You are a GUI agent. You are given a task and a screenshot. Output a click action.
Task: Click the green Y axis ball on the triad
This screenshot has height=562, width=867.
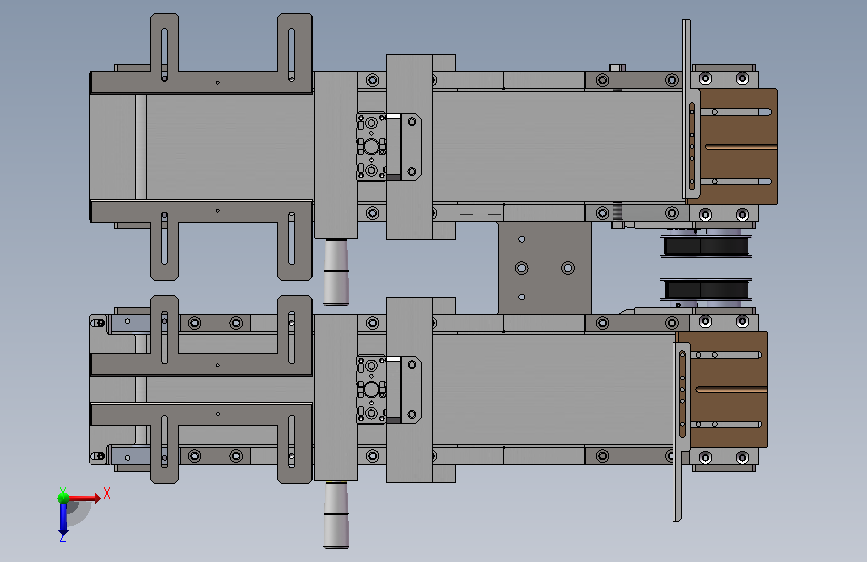click(63, 498)
